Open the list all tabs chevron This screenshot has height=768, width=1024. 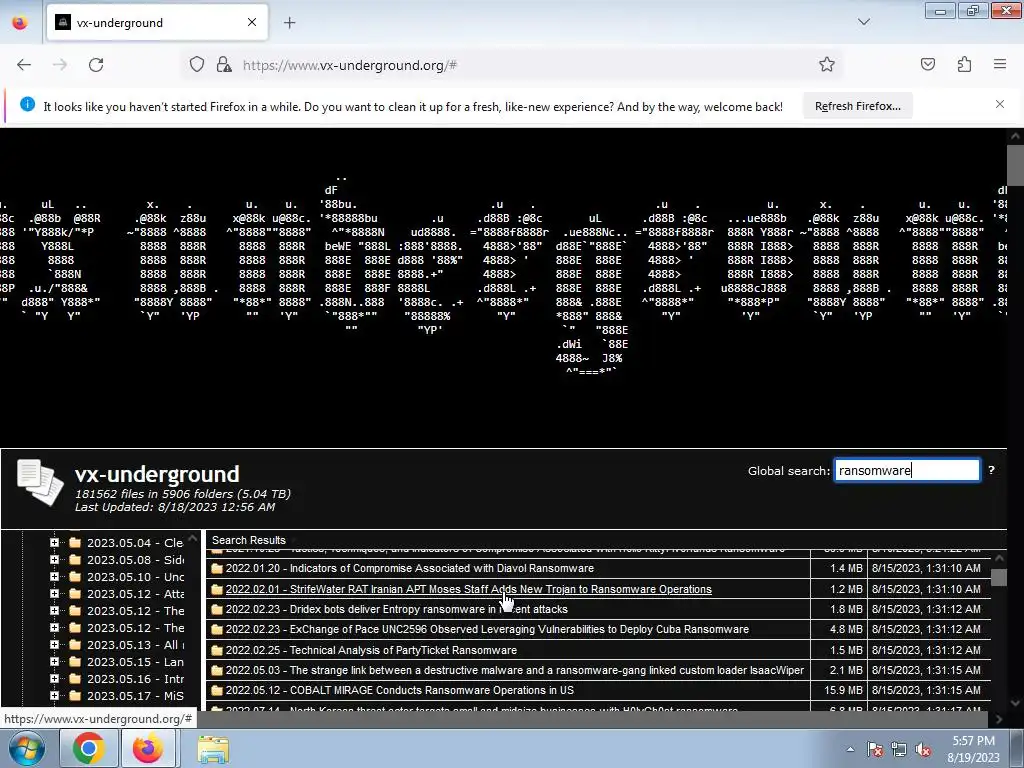coord(864,22)
